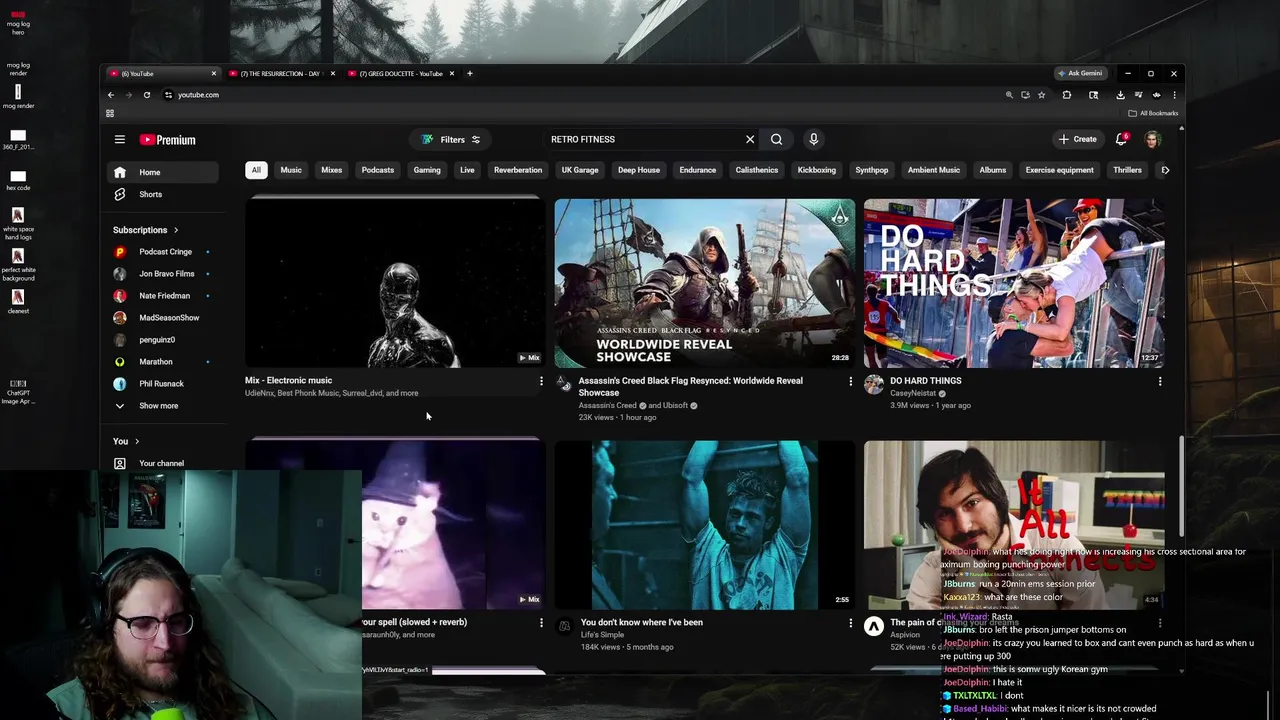Image resolution: width=1280 pixels, height=720 pixels.
Task: Select the Thrillers chip
Action: point(1128,170)
